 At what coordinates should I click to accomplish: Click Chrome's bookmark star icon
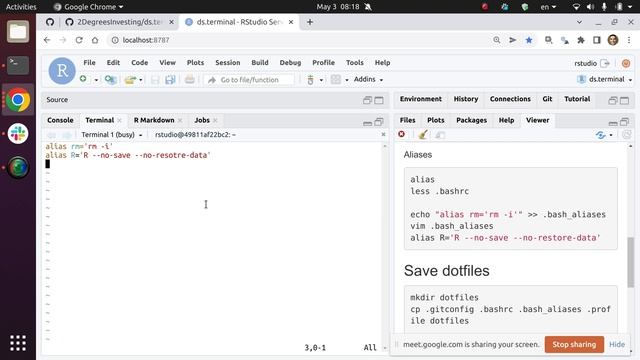click(x=529, y=40)
